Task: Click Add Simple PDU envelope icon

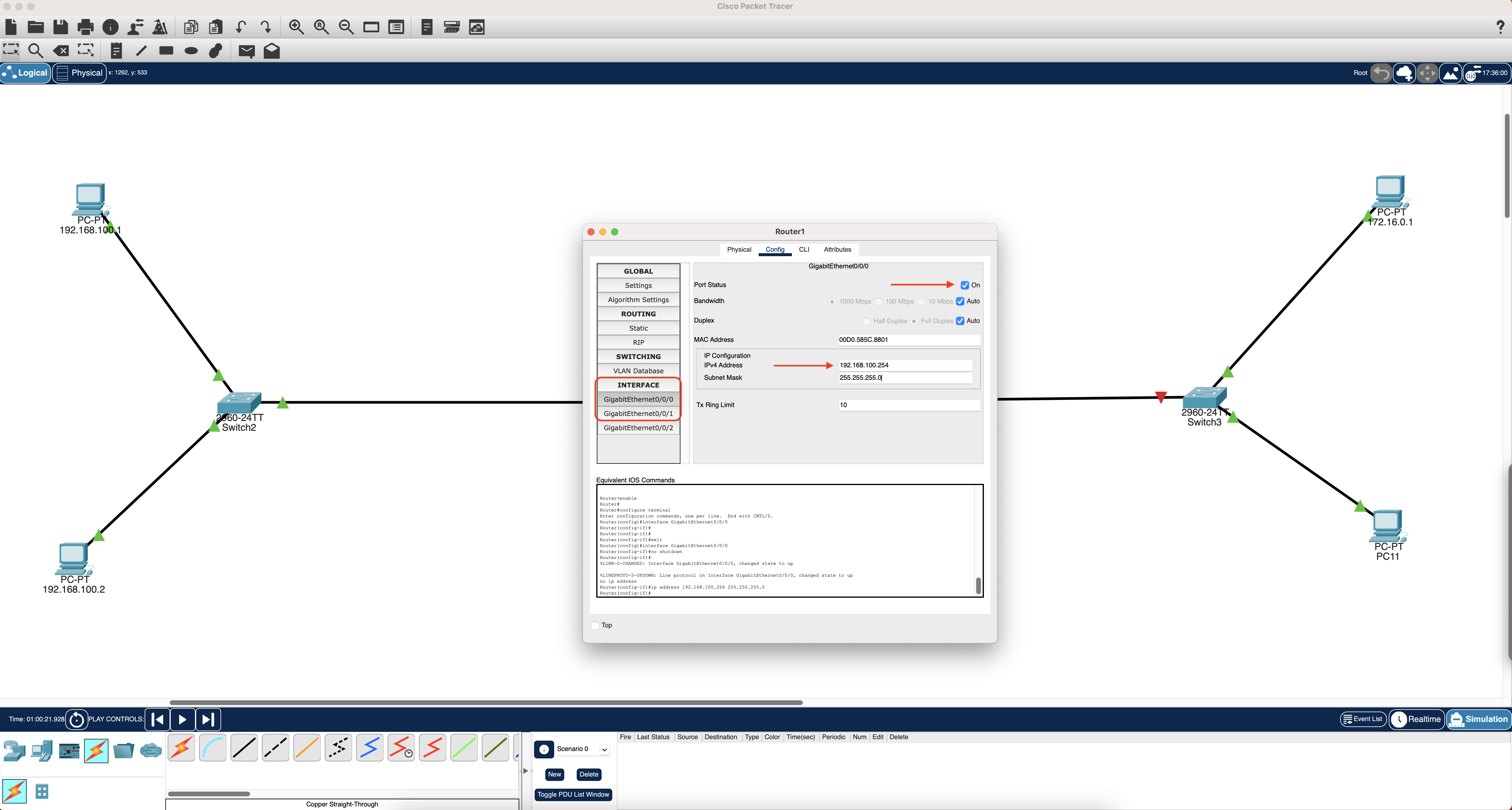Action: coord(247,51)
